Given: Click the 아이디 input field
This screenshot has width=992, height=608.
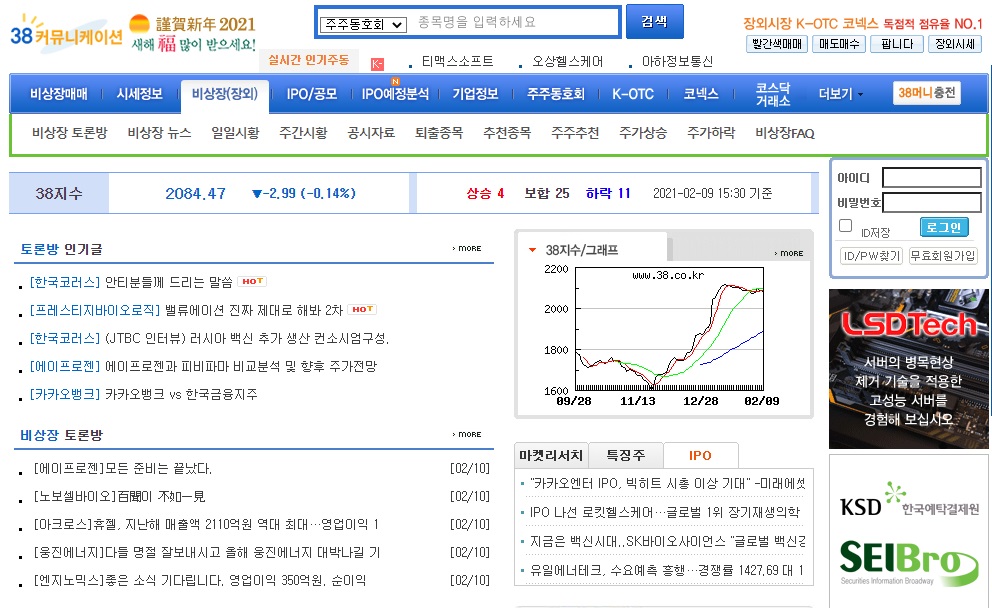Looking at the screenshot, I should pyautogui.click(x=931, y=178).
